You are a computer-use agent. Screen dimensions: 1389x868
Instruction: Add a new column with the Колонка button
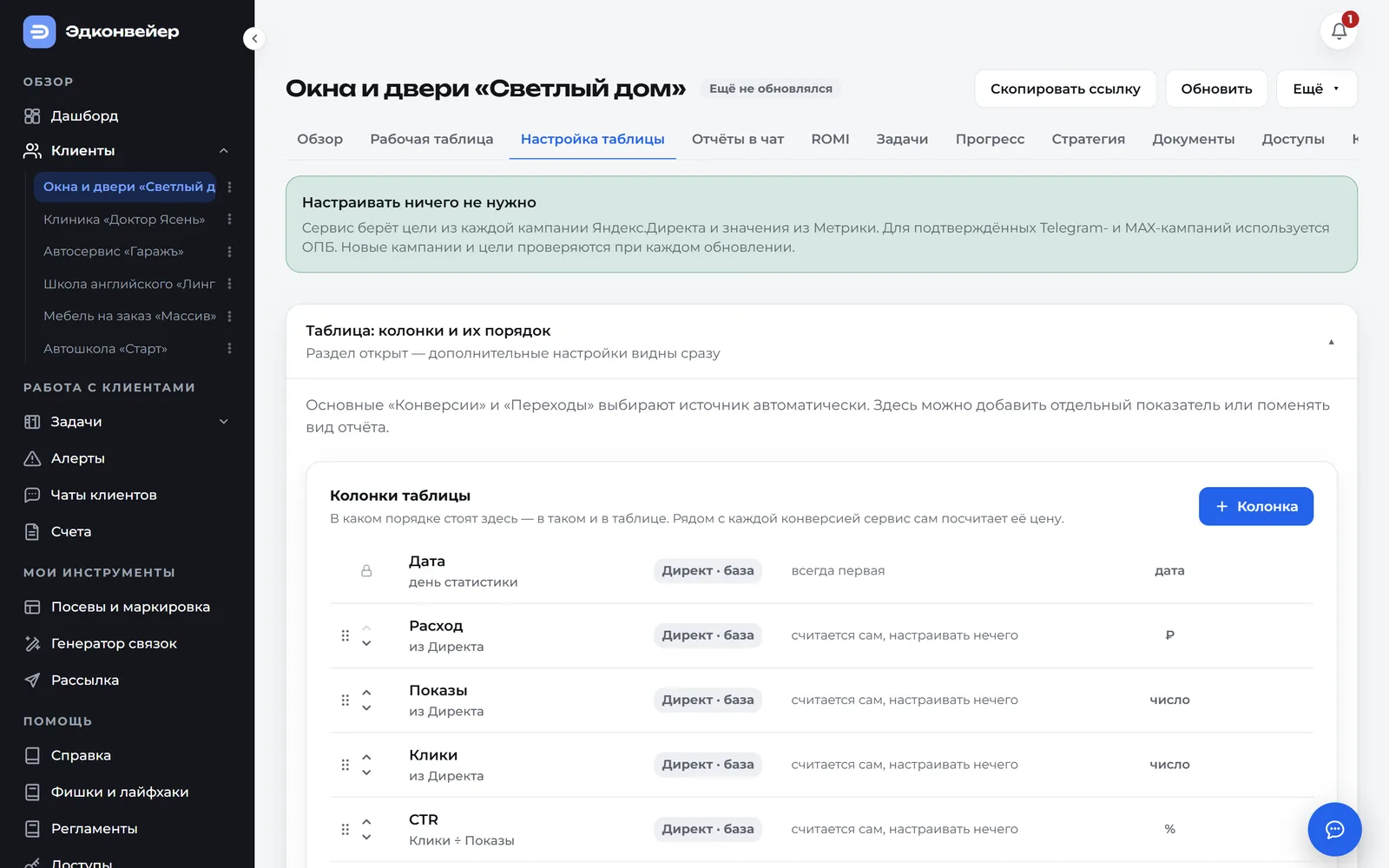(x=1255, y=506)
